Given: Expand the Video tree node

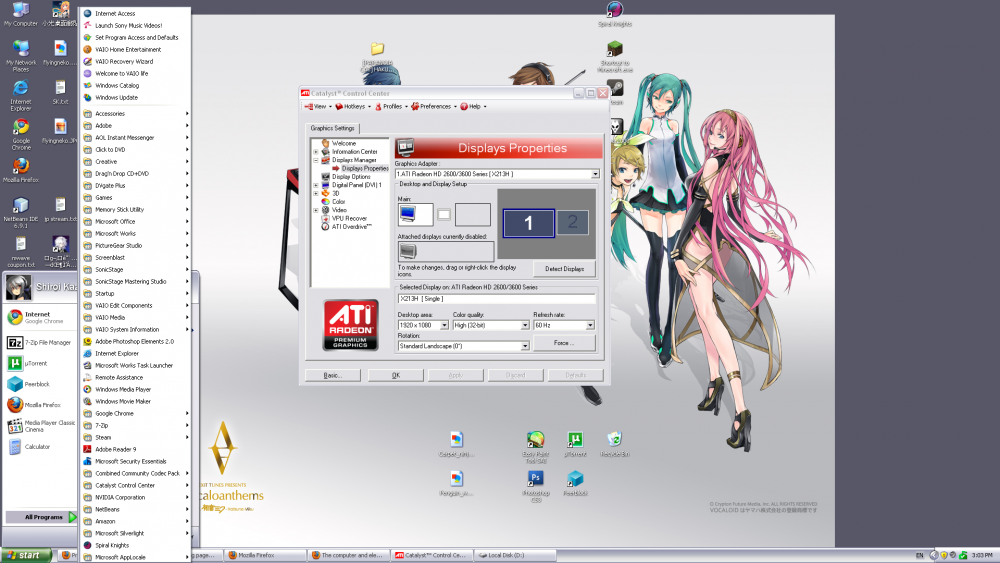Looking at the screenshot, I should click(x=316, y=210).
